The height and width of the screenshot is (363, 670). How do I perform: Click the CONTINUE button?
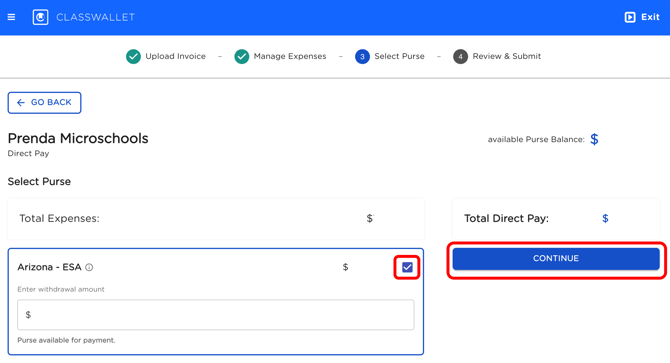click(556, 258)
